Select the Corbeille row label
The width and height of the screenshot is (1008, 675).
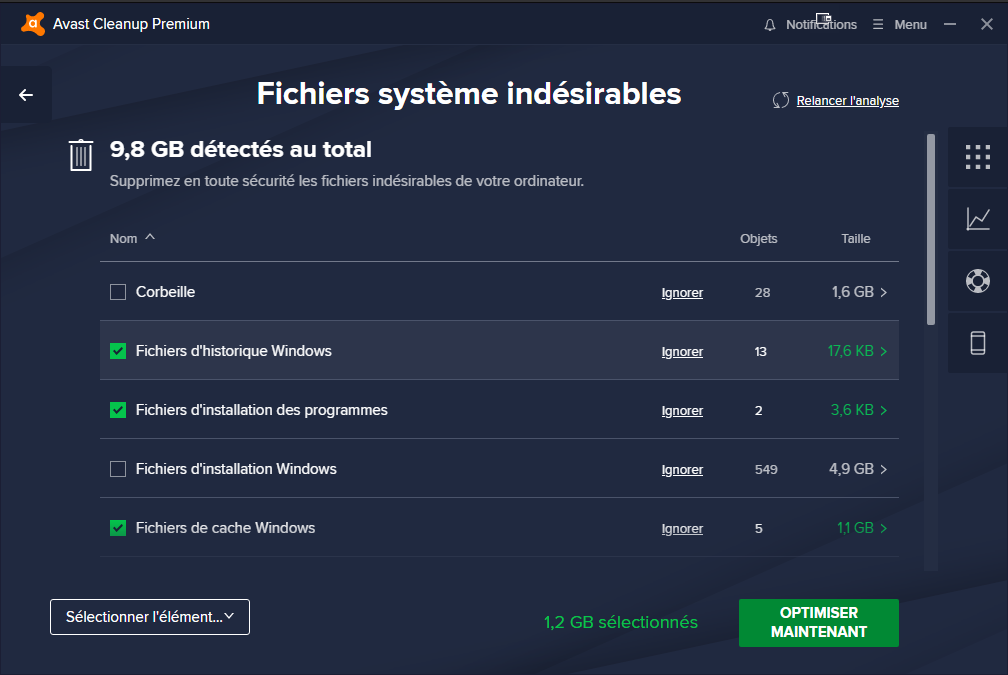pyautogui.click(x=165, y=292)
